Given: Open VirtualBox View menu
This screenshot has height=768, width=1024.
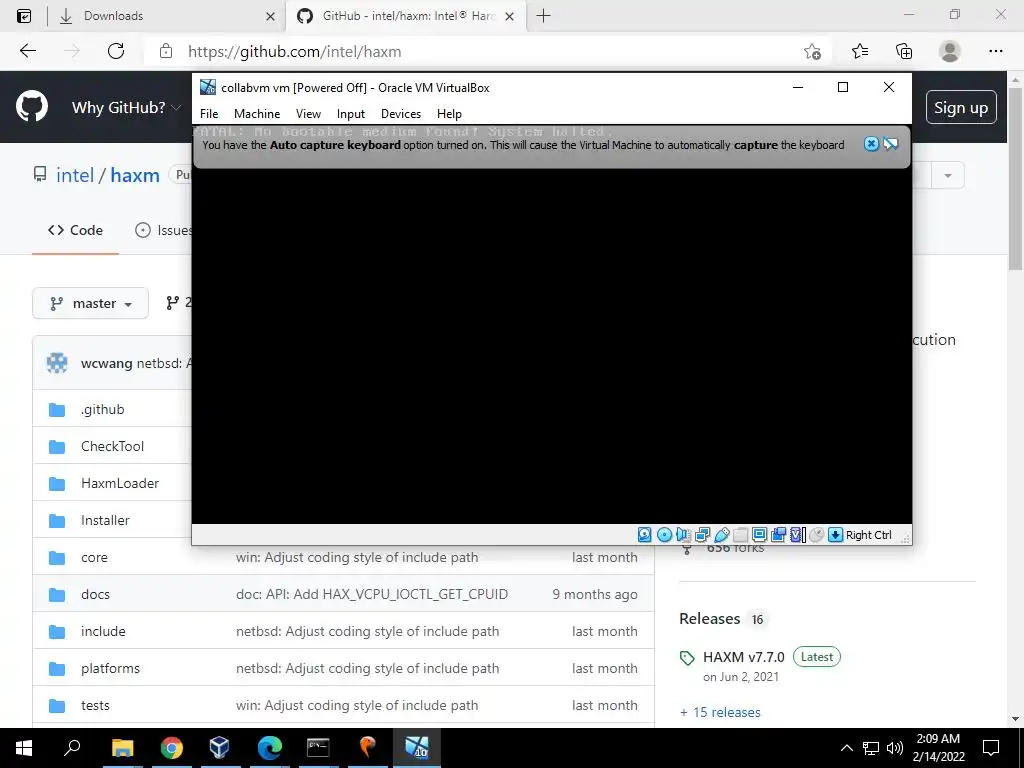Looking at the screenshot, I should (x=308, y=114).
